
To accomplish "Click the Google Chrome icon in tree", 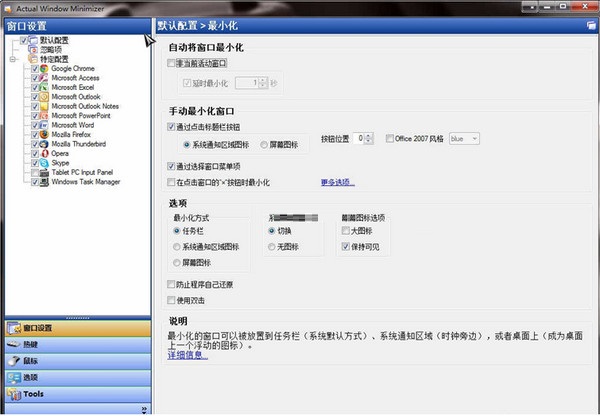I will 44,69.
